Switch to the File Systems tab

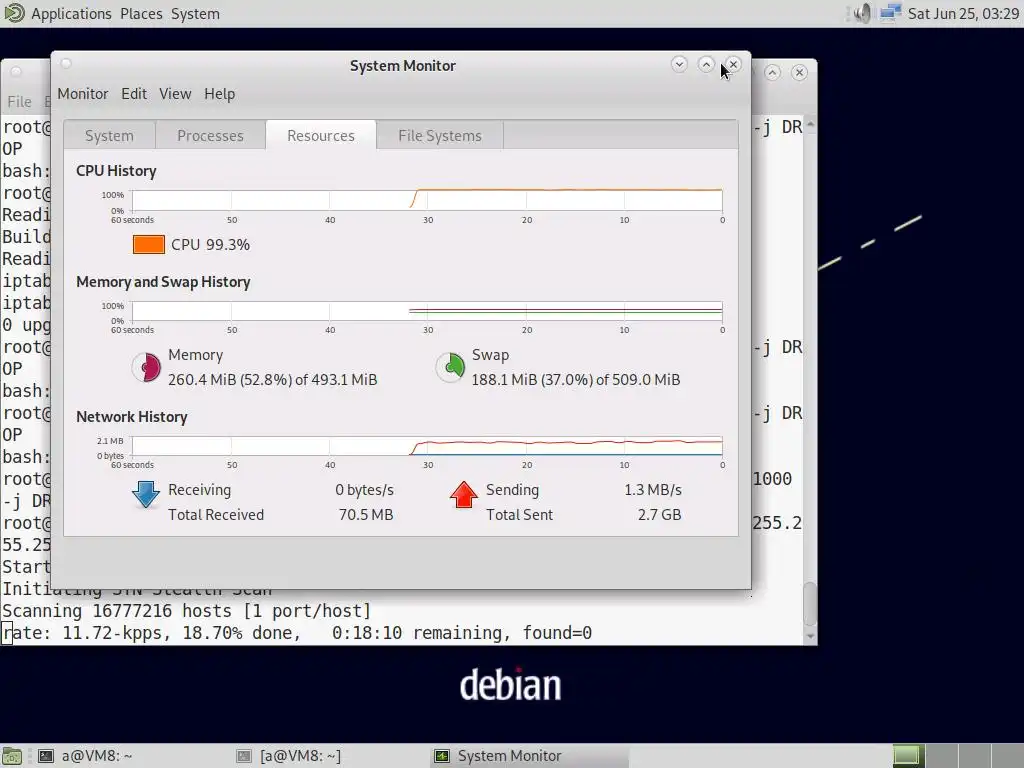coord(440,135)
